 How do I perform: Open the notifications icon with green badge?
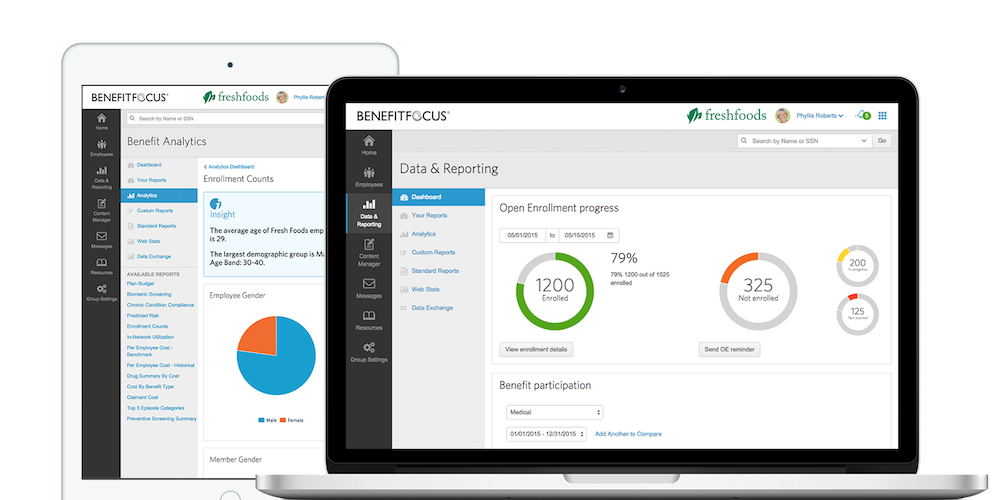862,116
